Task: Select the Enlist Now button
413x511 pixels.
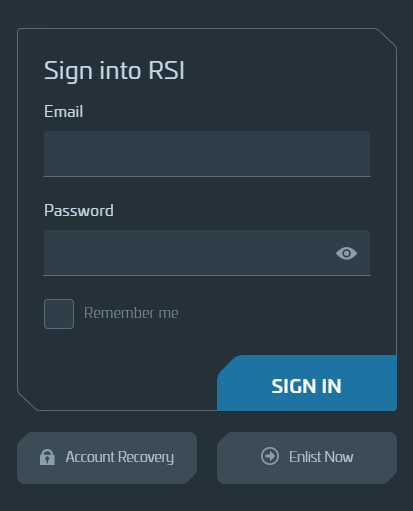Action: (x=307, y=458)
